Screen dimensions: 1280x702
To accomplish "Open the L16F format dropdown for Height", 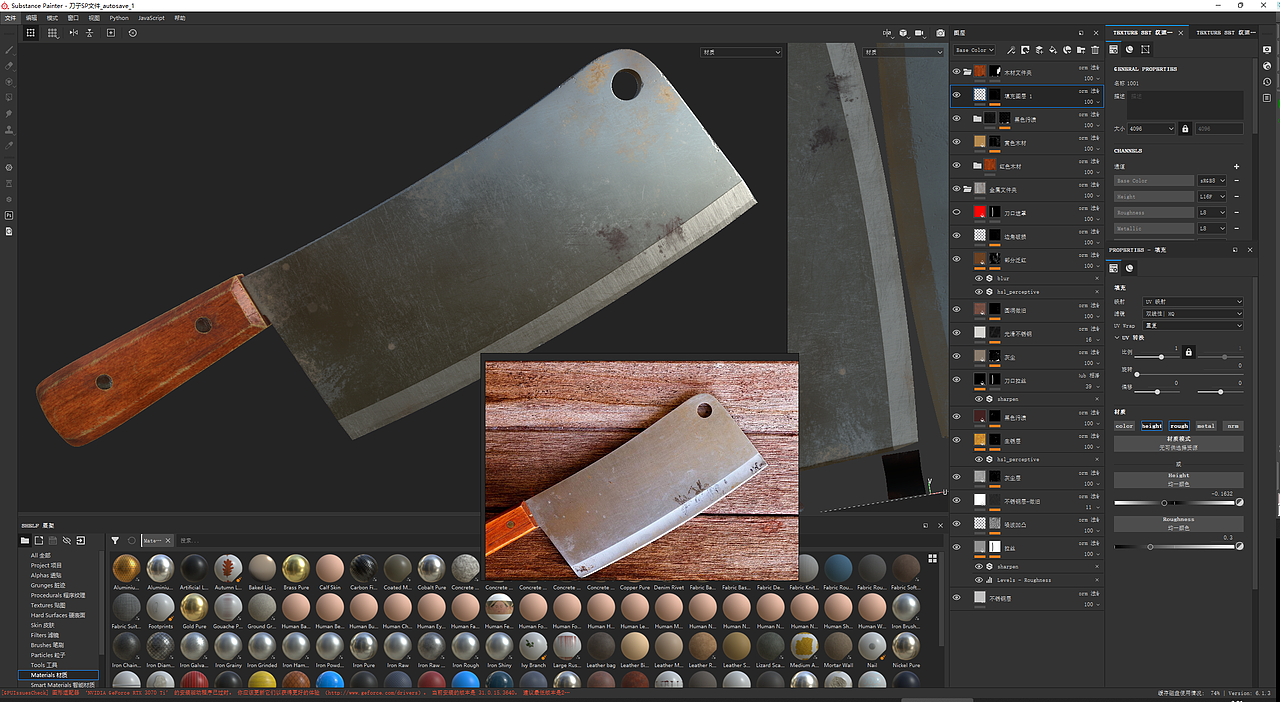I will [1211, 197].
